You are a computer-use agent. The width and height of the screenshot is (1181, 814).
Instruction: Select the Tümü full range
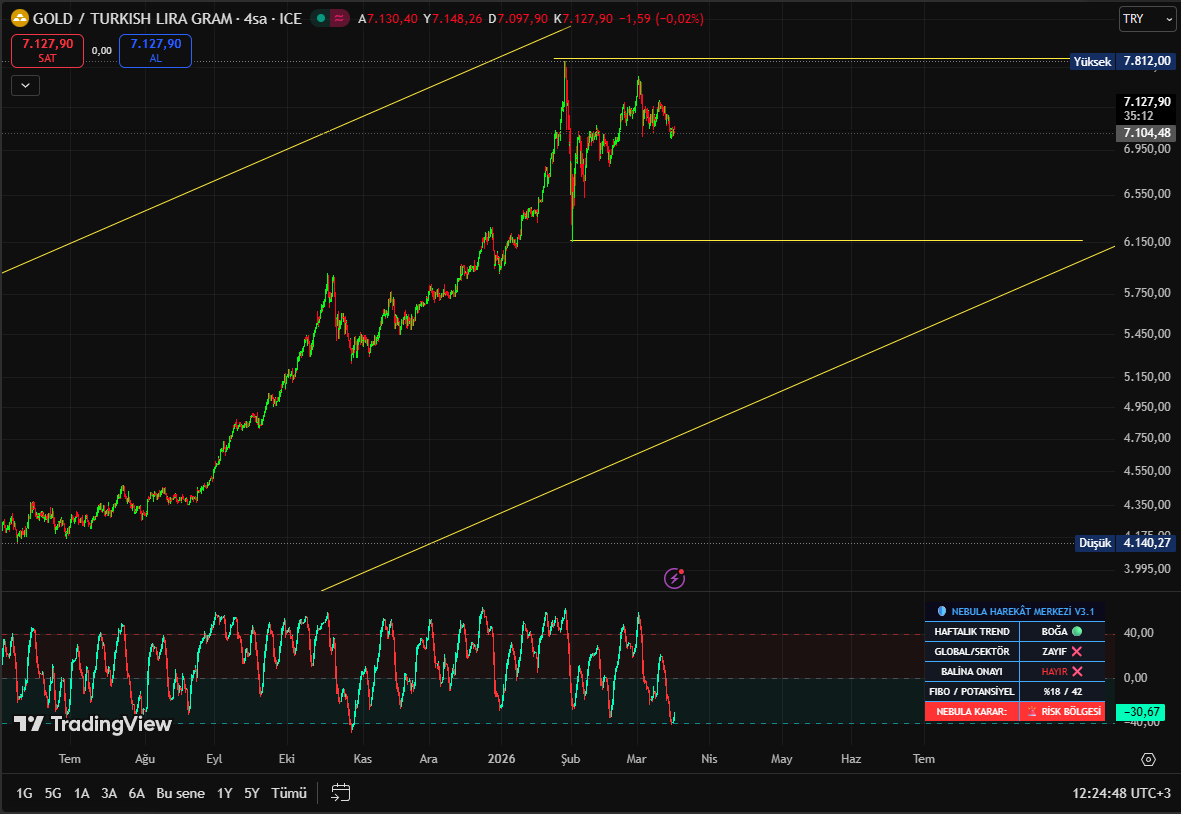(x=288, y=793)
